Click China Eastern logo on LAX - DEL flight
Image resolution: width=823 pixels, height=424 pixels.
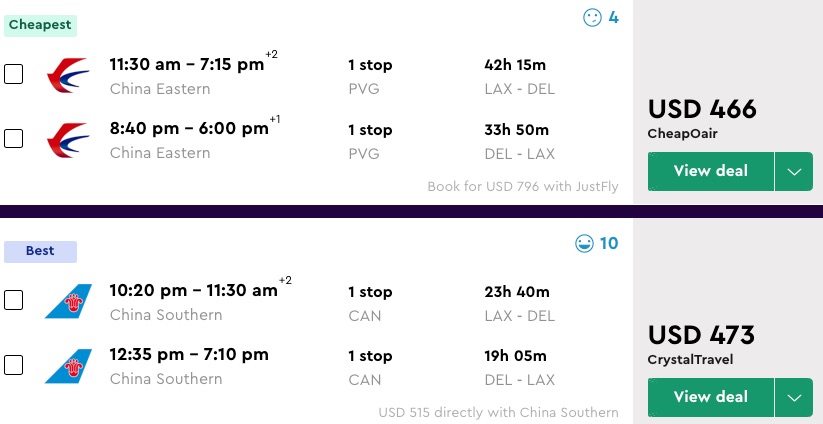(68, 75)
